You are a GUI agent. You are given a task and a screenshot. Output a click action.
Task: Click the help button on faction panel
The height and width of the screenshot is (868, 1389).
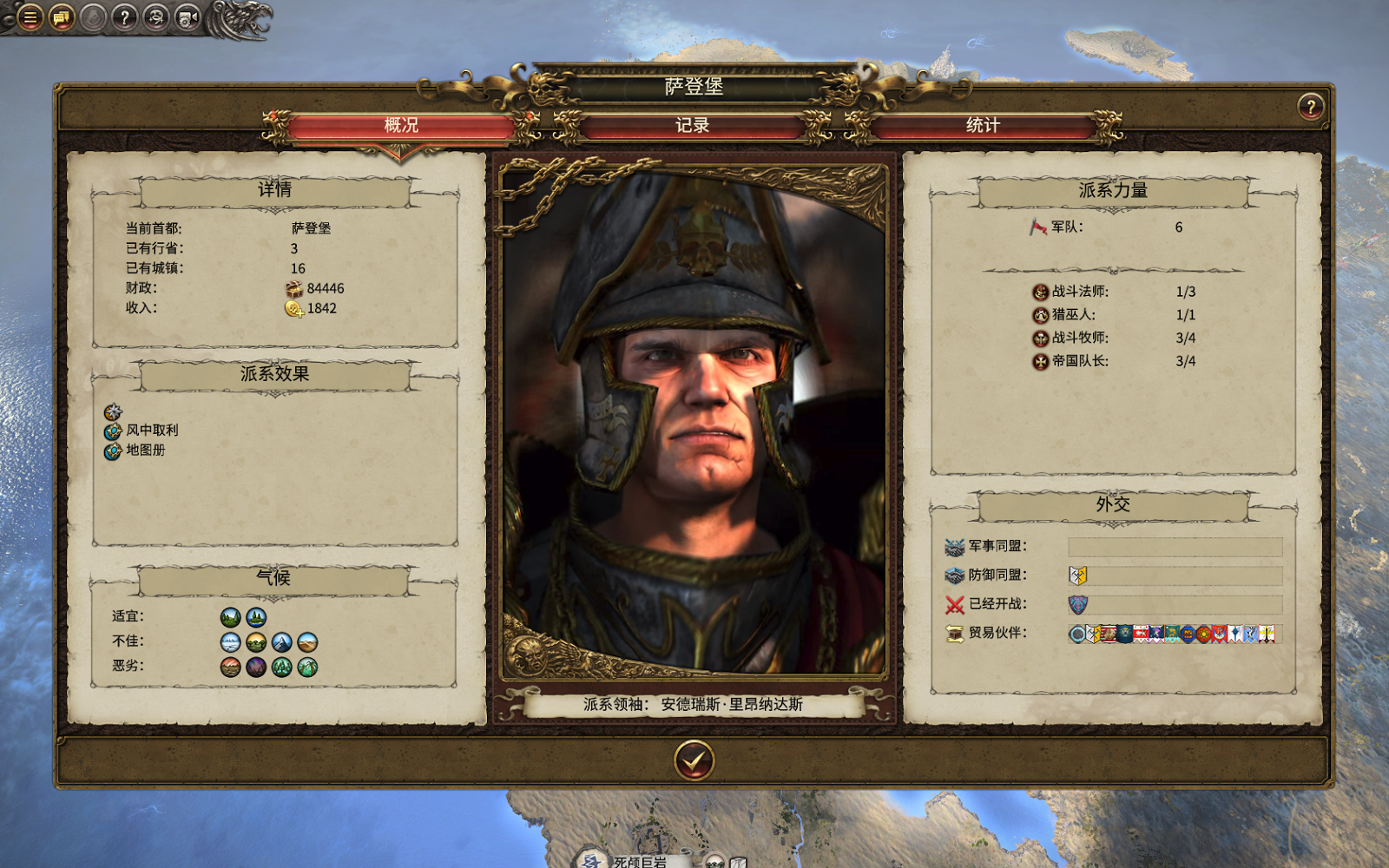point(1311,107)
